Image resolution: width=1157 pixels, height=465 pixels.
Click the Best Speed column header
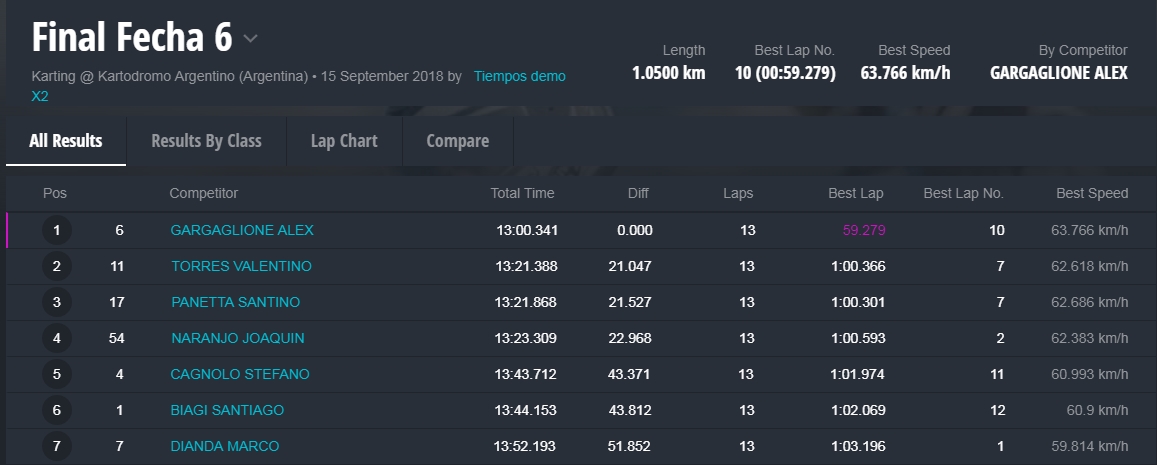(x=1092, y=193)
